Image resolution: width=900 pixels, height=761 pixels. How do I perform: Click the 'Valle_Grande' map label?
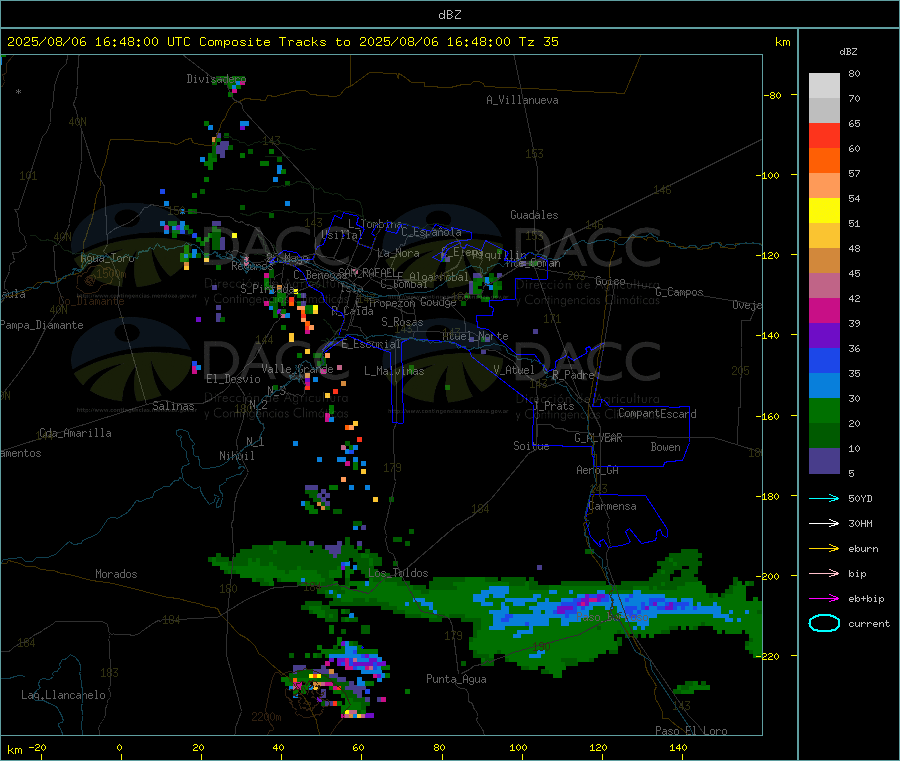pyautogui.click(x=297, y=369)
